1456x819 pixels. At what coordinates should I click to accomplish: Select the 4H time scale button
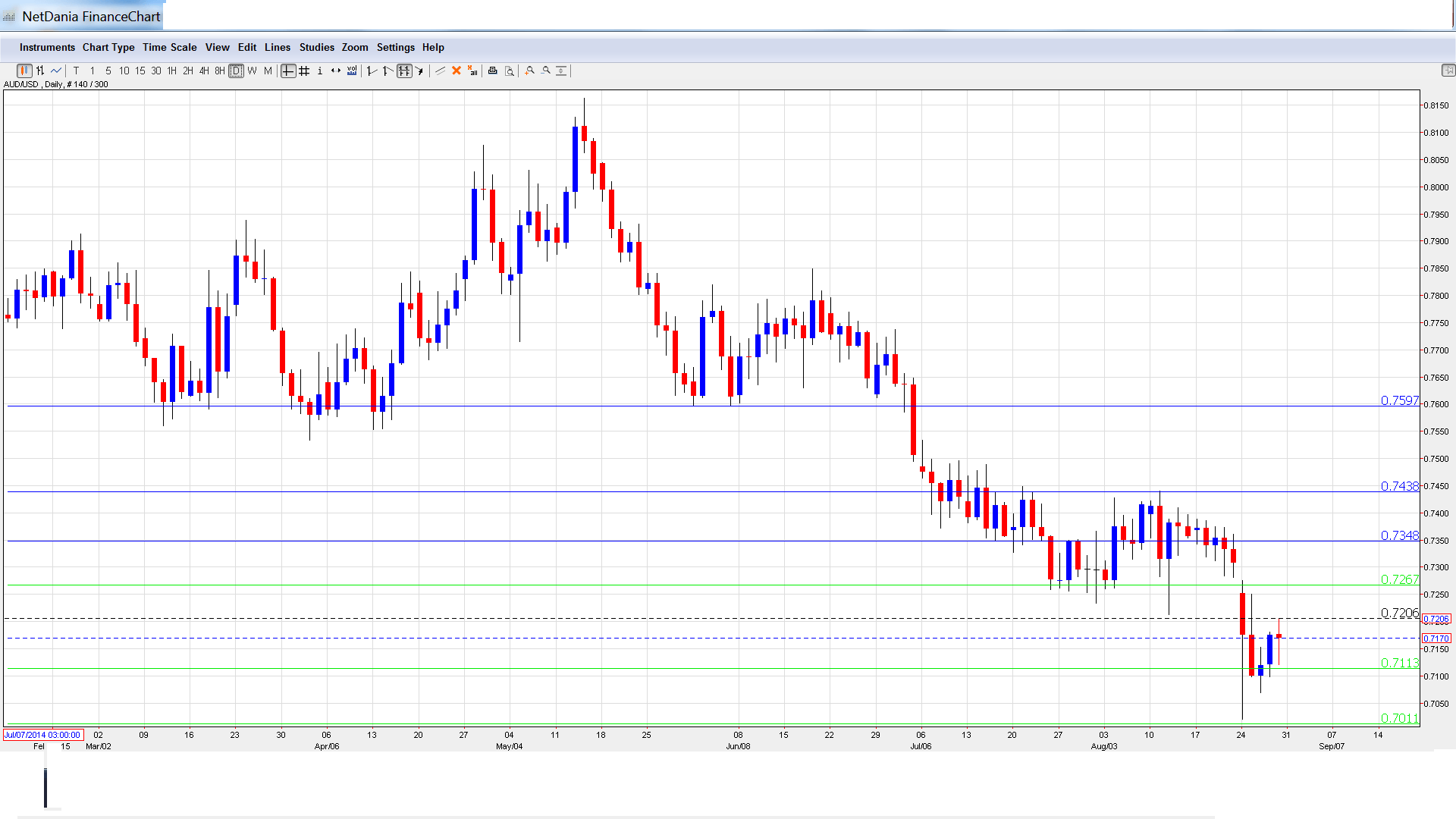204,71
